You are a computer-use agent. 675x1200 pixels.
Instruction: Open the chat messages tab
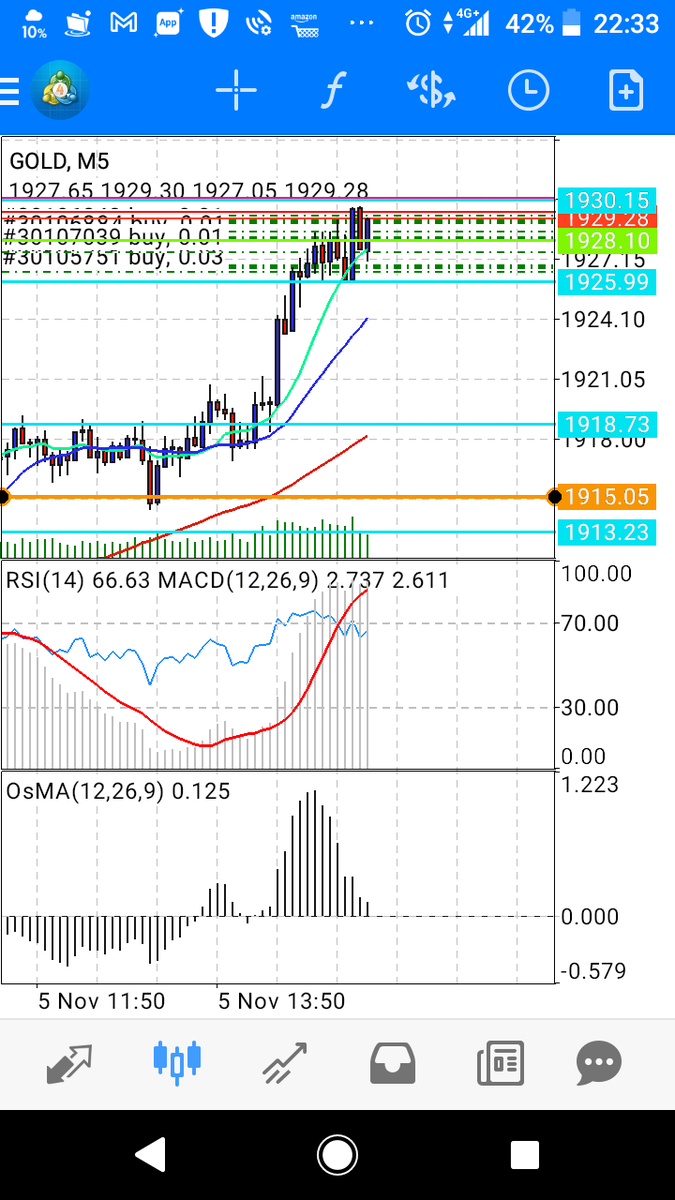tap(599, 1063)
